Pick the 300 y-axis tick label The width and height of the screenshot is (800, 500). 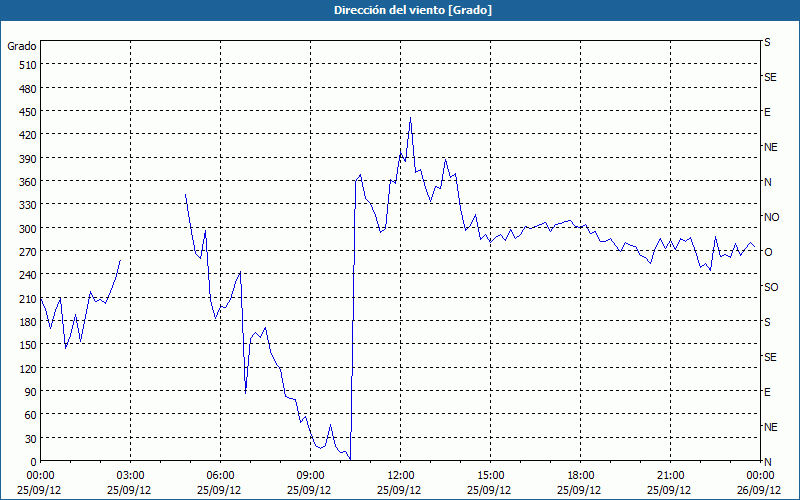28,228
